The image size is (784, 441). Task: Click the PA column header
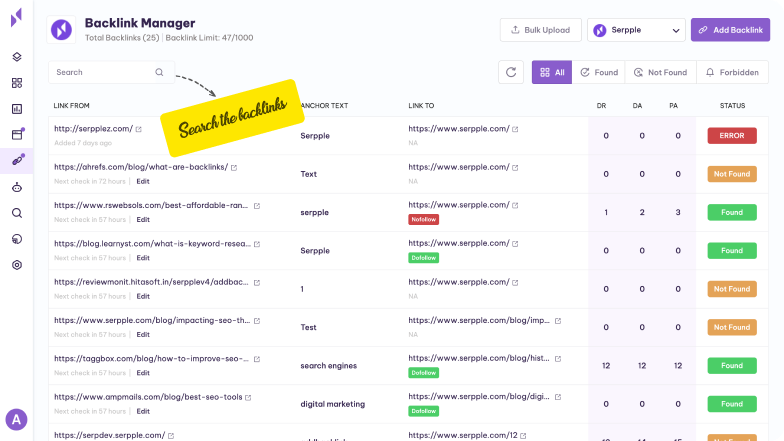click(674, 106)
